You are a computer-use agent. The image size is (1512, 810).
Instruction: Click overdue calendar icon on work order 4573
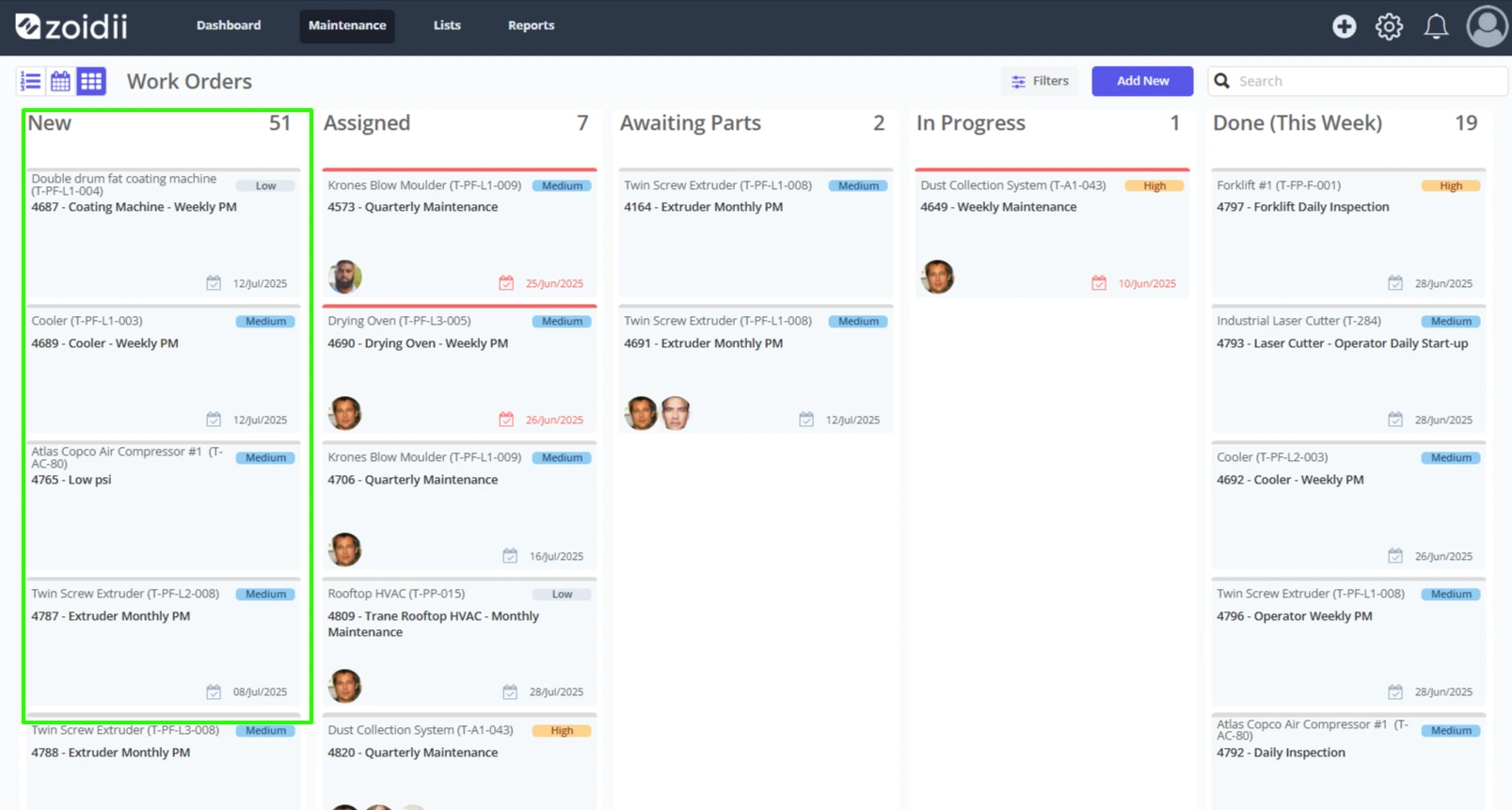point(506,283)
